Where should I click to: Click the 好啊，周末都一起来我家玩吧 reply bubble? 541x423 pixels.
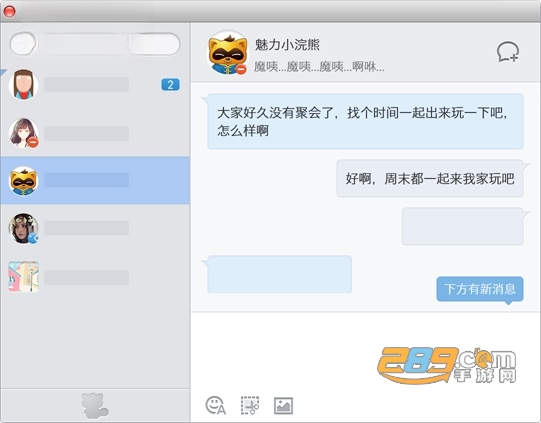[x=430, y=179]
